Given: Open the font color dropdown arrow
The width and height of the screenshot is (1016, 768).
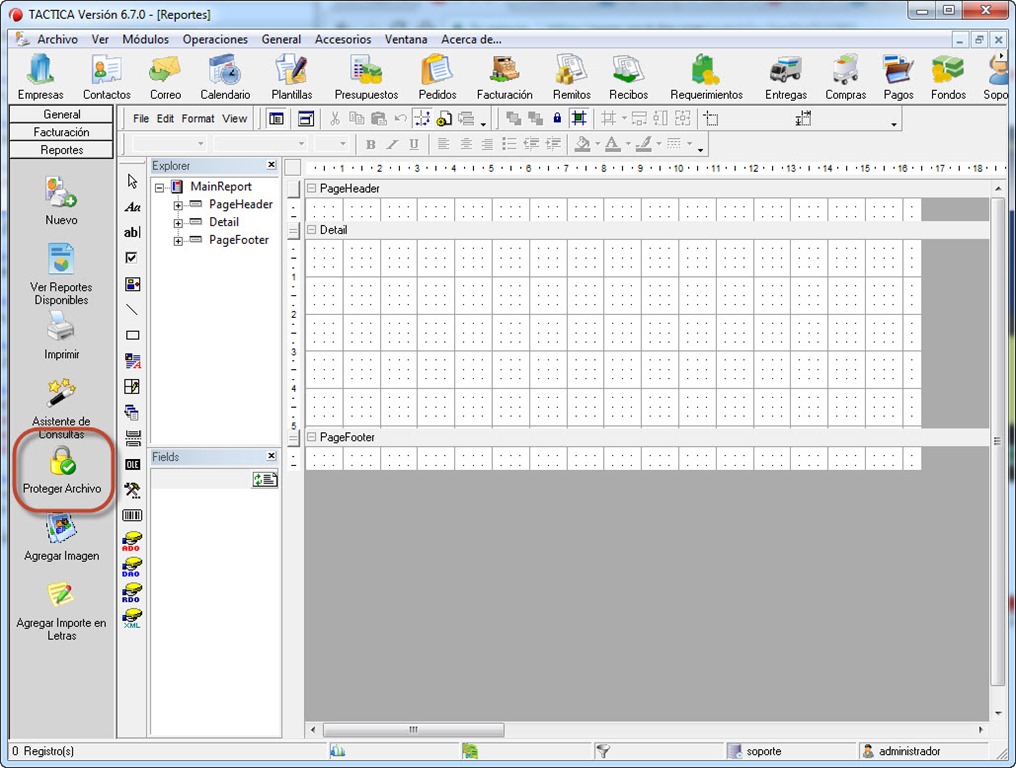Looking at the screenshot, I should point(628,144).
